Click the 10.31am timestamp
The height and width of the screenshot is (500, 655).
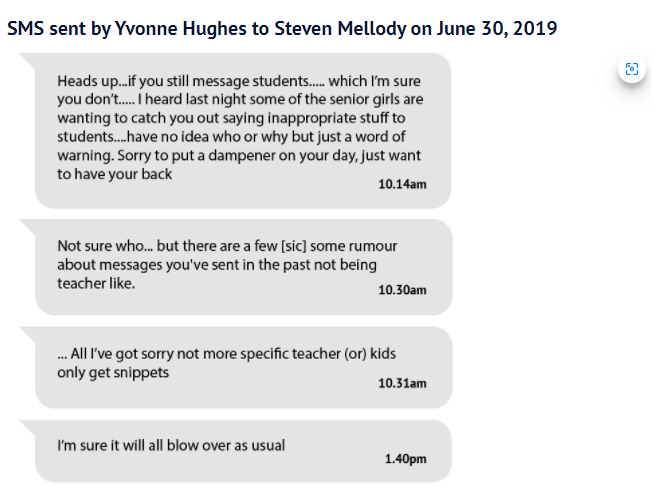tap(402, 383)
